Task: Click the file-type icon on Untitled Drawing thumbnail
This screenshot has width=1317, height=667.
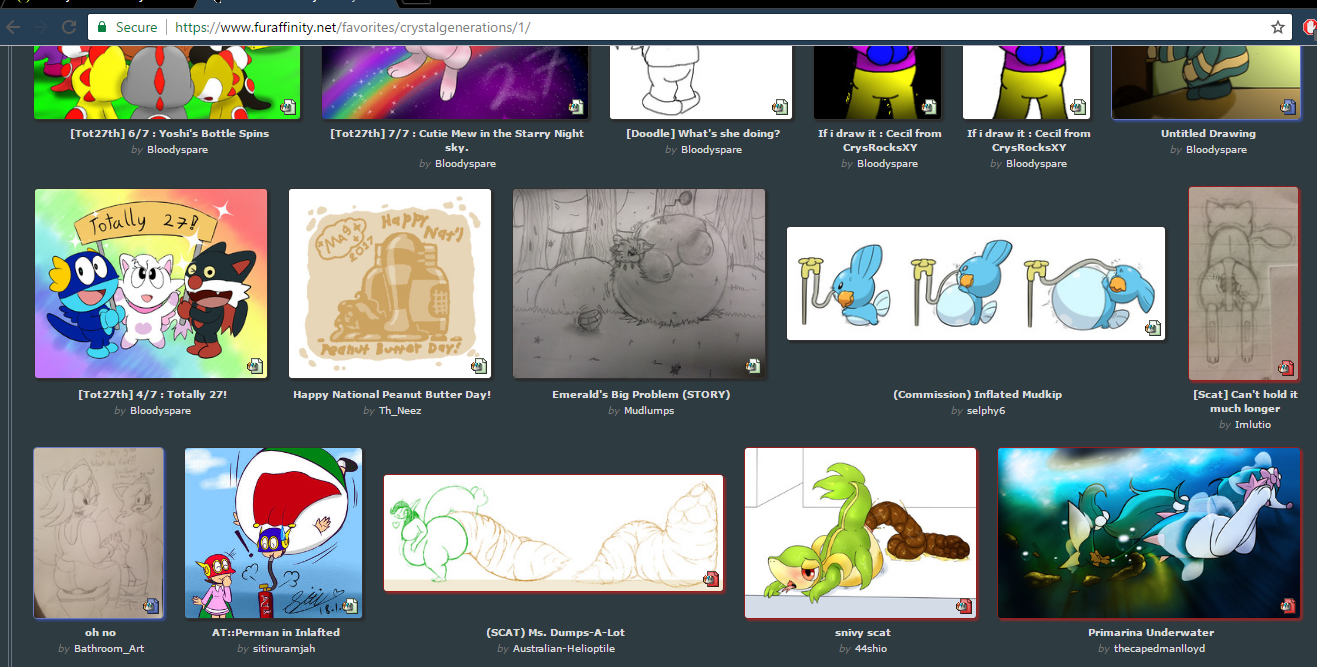Action: pos(1288,106)
